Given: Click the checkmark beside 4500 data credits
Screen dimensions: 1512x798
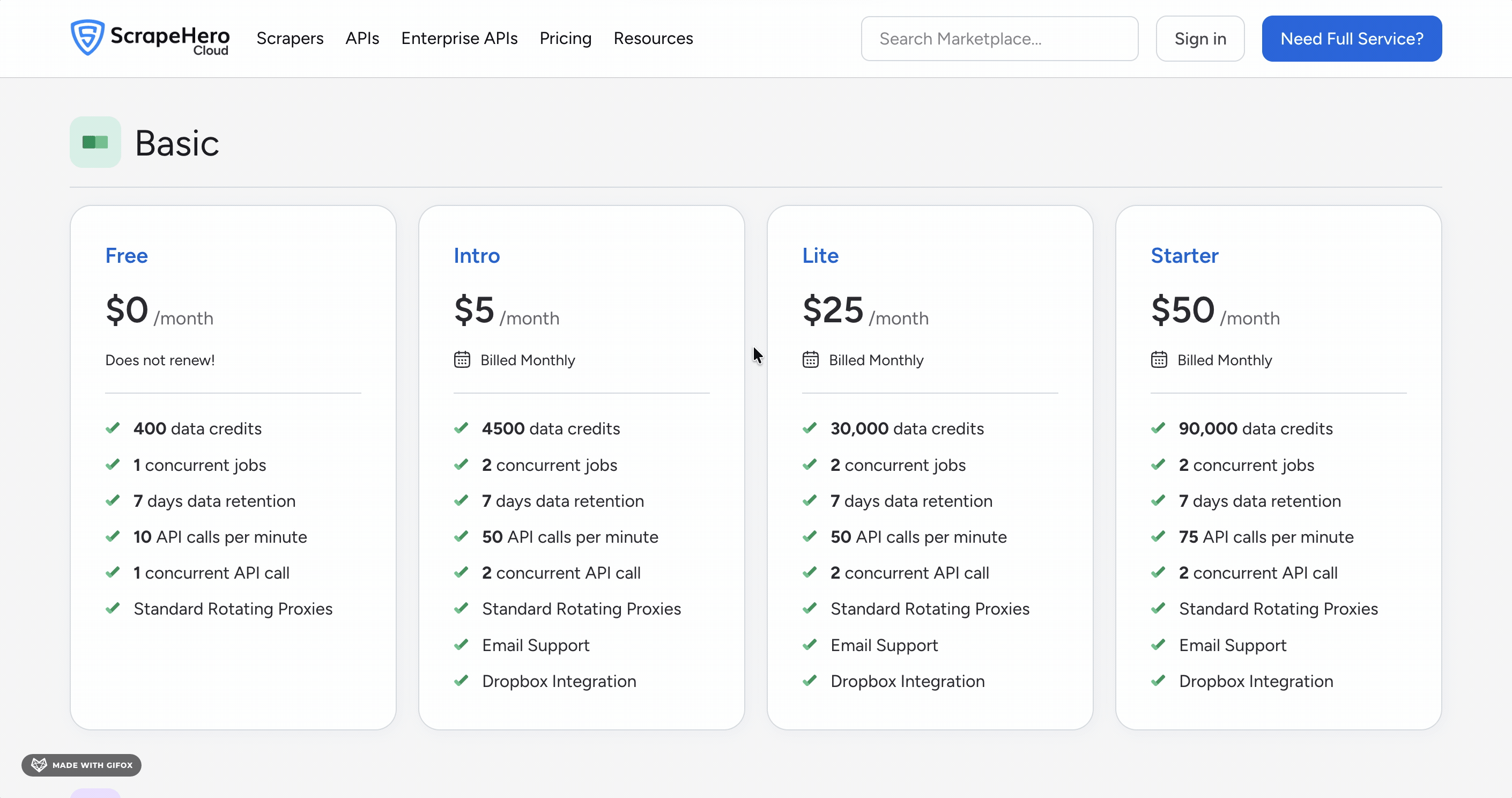Looking at the screenshot, I should pos(461,428).
